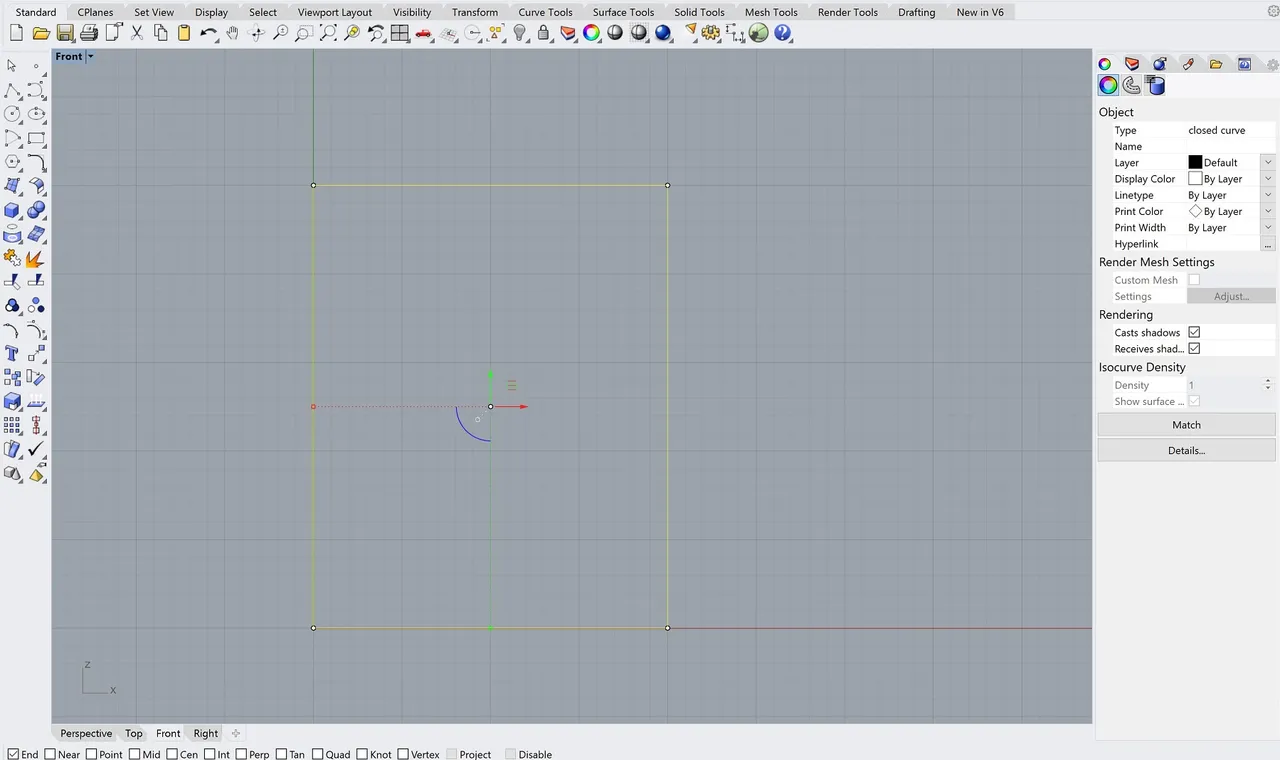
Task: Switch to the Top viewport tab
Action: point(134,733)
